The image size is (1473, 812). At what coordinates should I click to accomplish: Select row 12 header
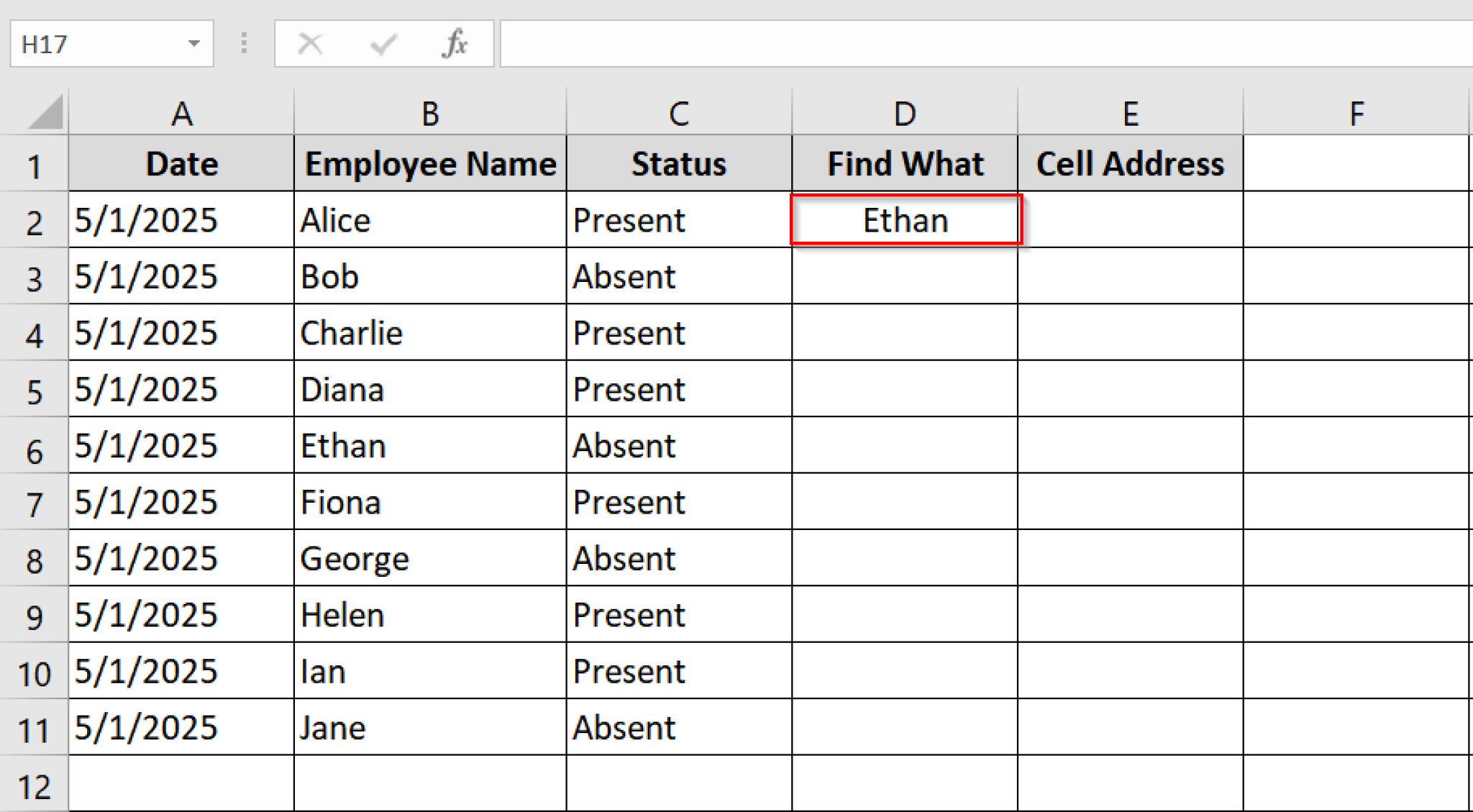point(34,786)
